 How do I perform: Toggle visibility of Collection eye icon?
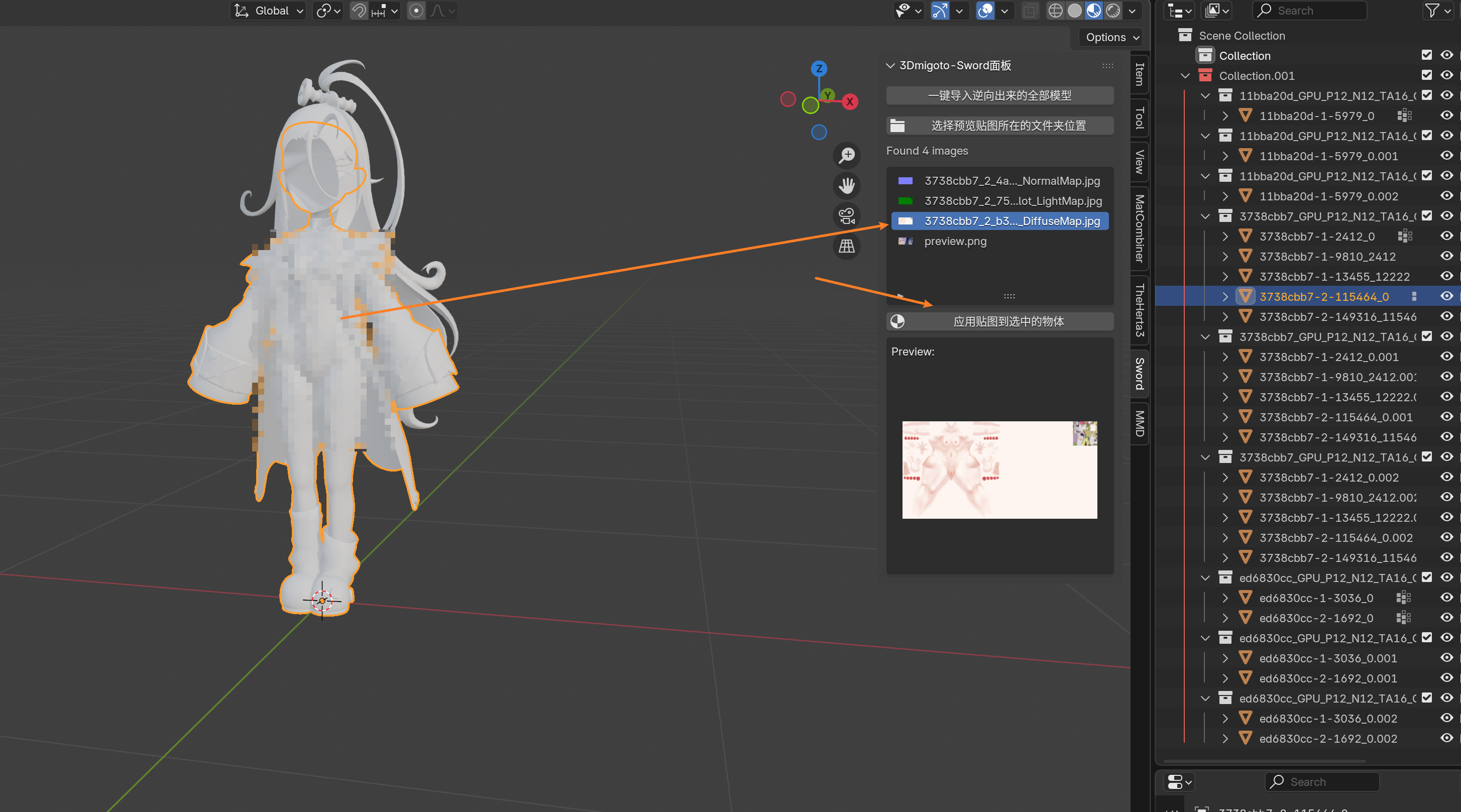pos(1447,56)
